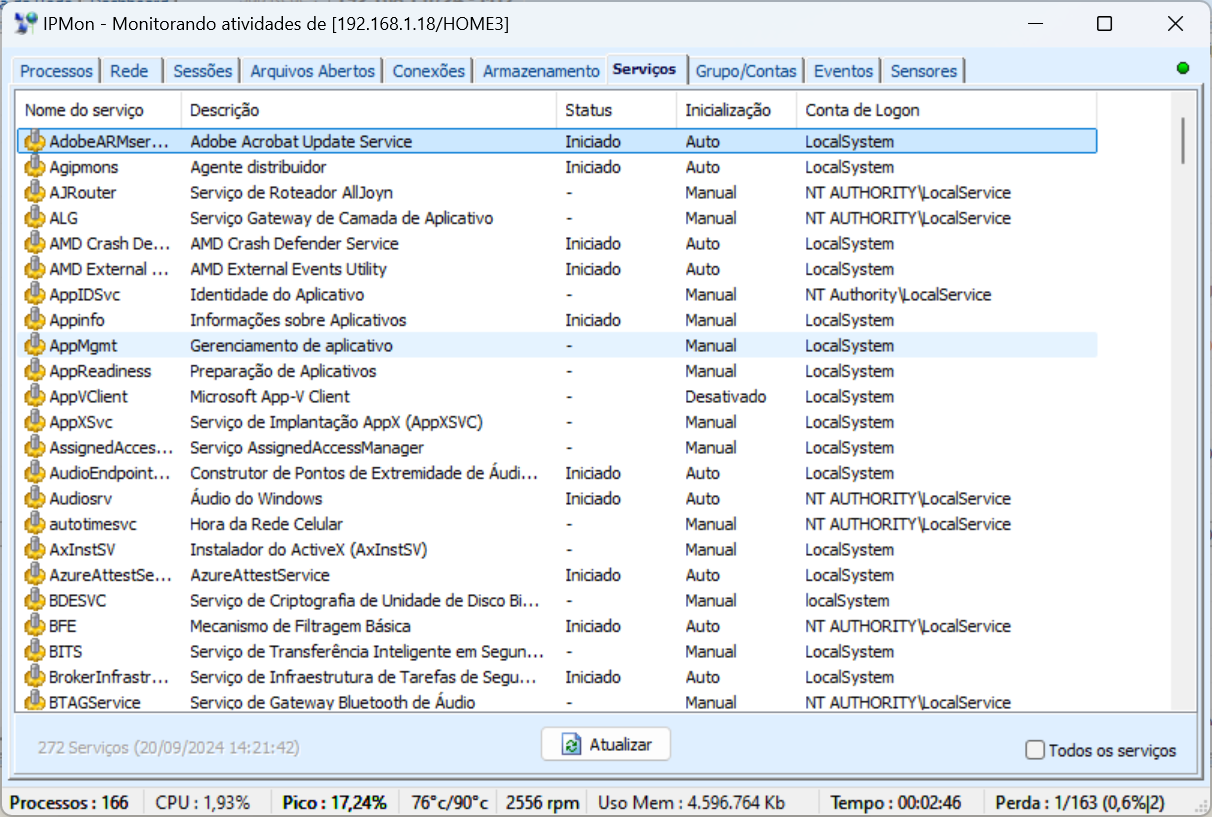The width and height of the screenshot is (1212, 817).
Task: Click Desativado in AppVClient row
Action: pyautogui.click(x=726, y=397)
